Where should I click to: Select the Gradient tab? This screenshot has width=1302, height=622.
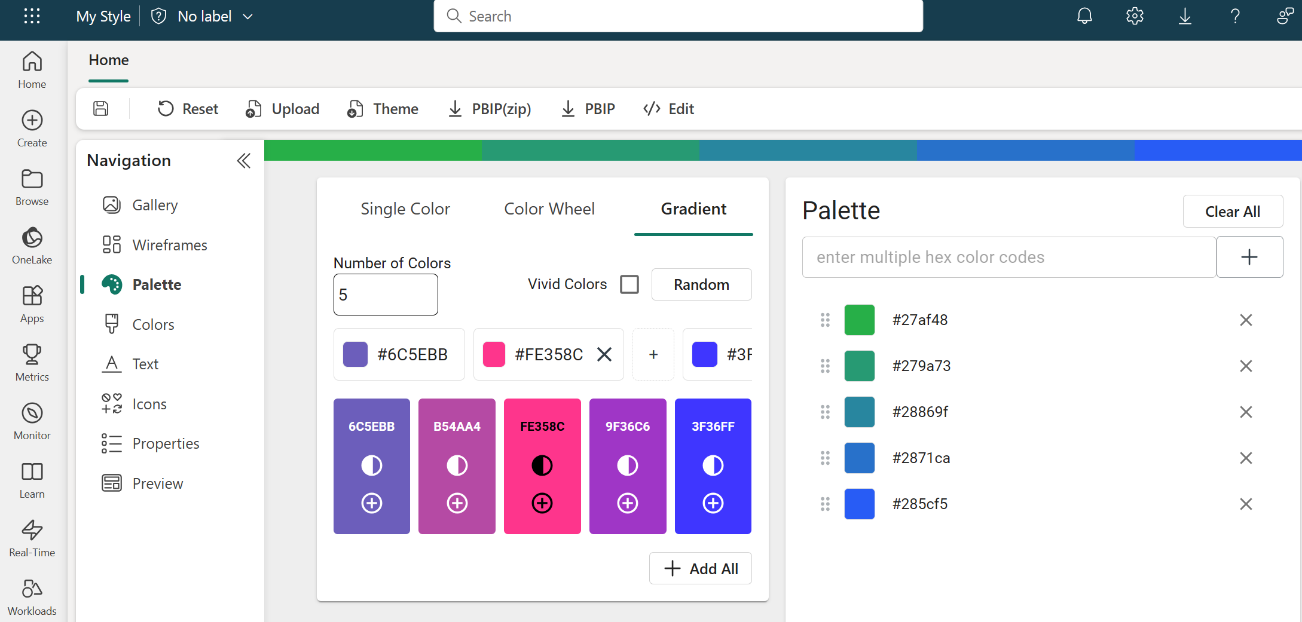tap(693, 209)
